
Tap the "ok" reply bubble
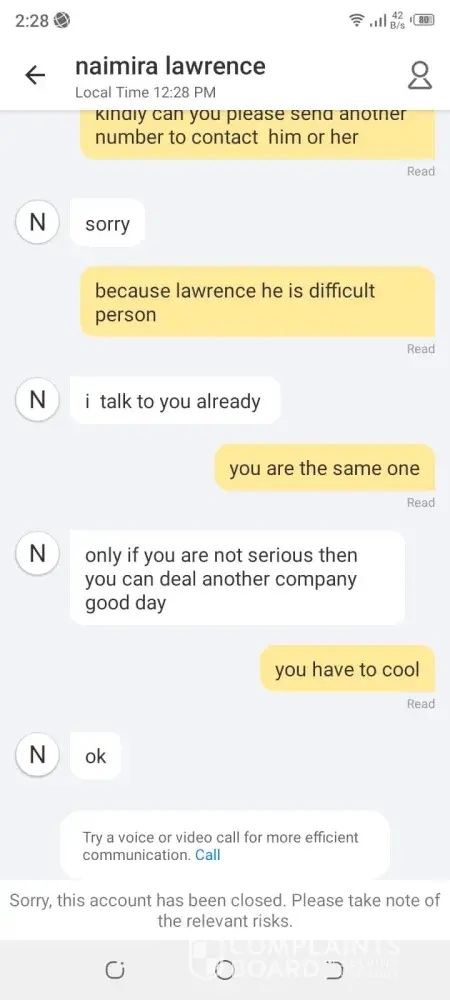[96, 756]
